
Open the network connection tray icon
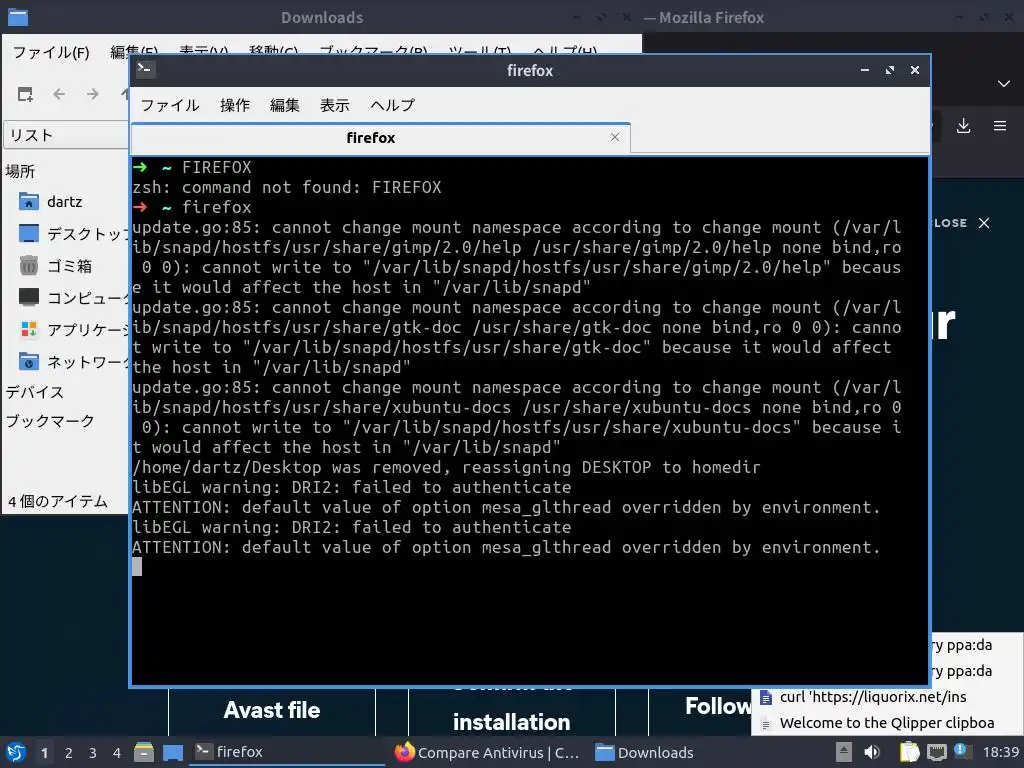[936, 752]
